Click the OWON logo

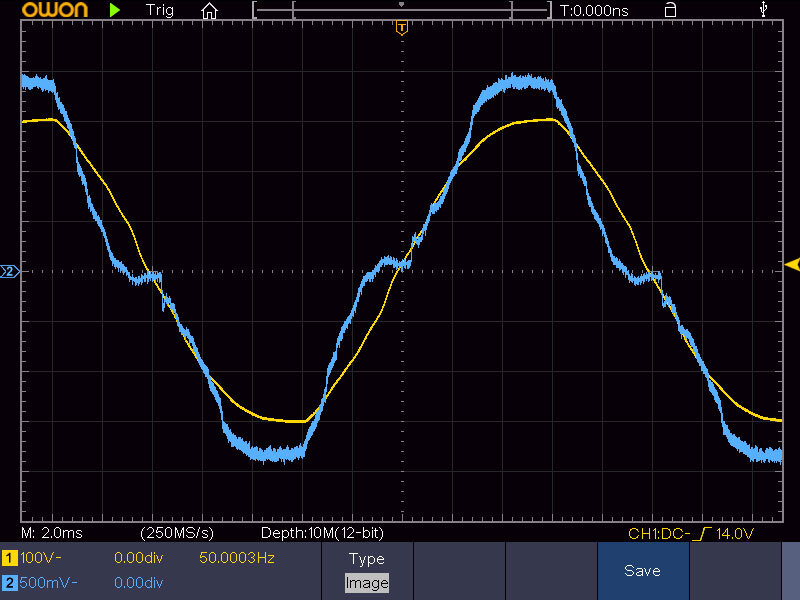(43, 10)
